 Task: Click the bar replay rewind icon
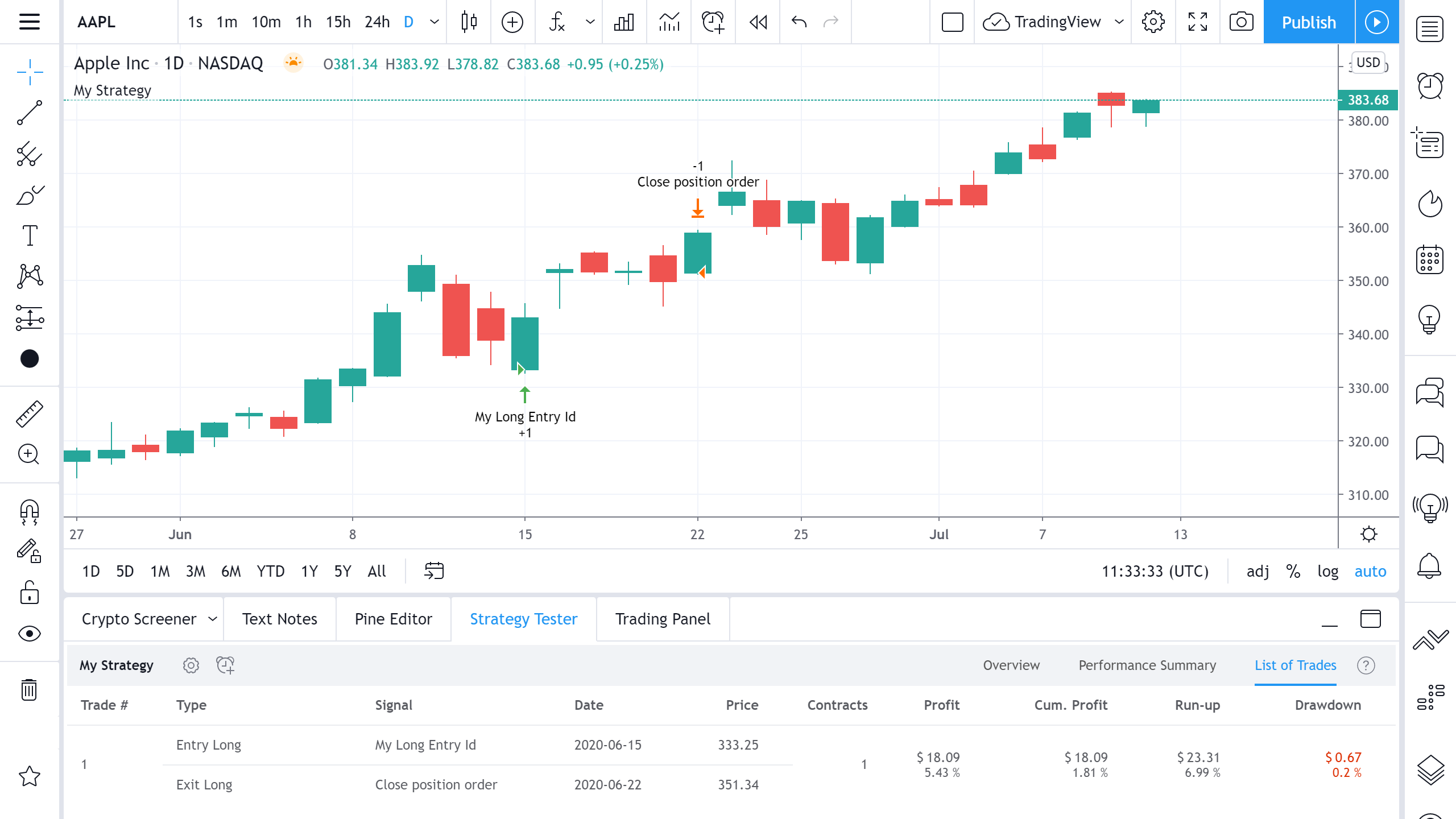click(758, 22)
